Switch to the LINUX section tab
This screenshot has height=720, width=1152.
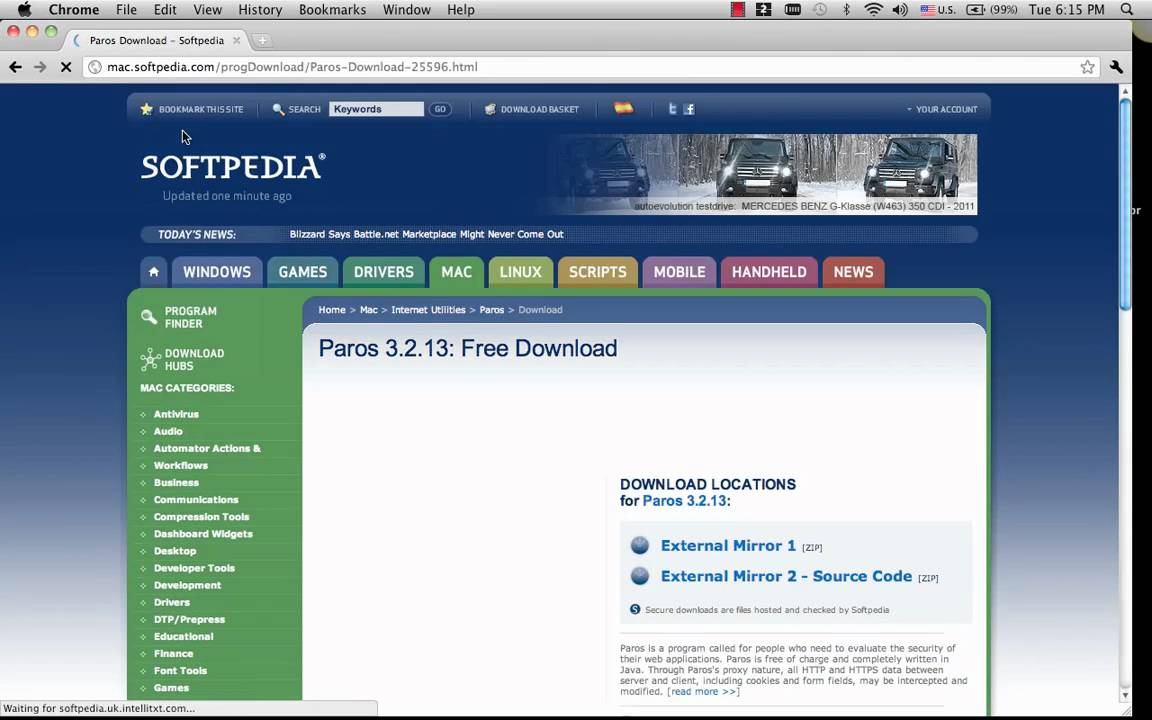520,272
